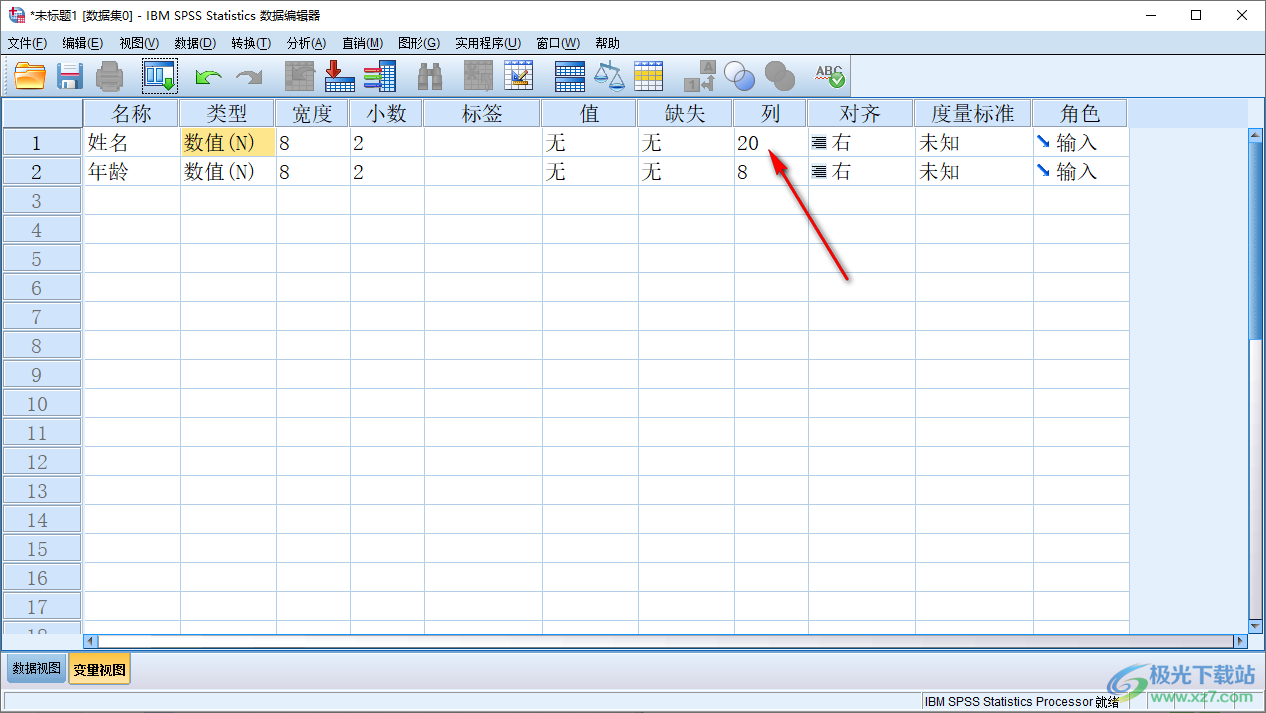
Task: Open the 分析(A) menu
Action: coord(306,43)
